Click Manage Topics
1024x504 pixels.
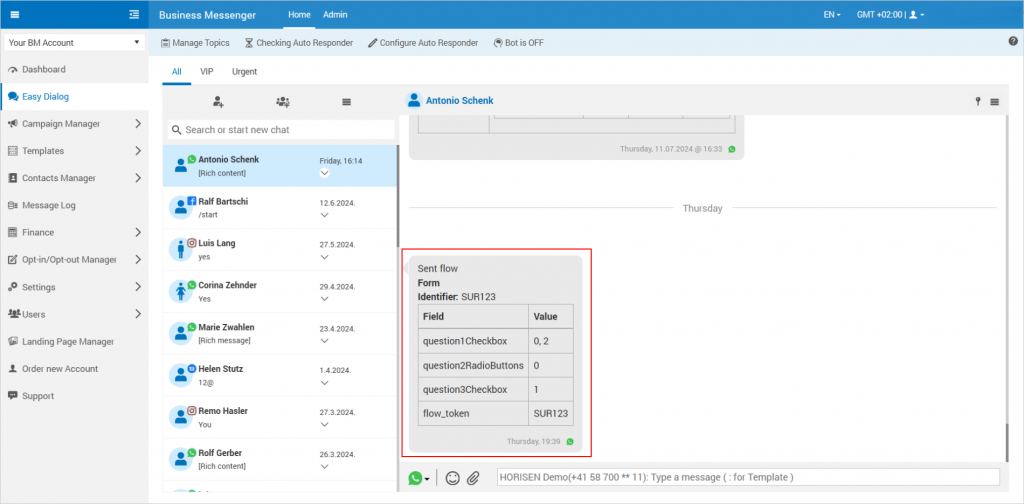[x=195, y=43]
